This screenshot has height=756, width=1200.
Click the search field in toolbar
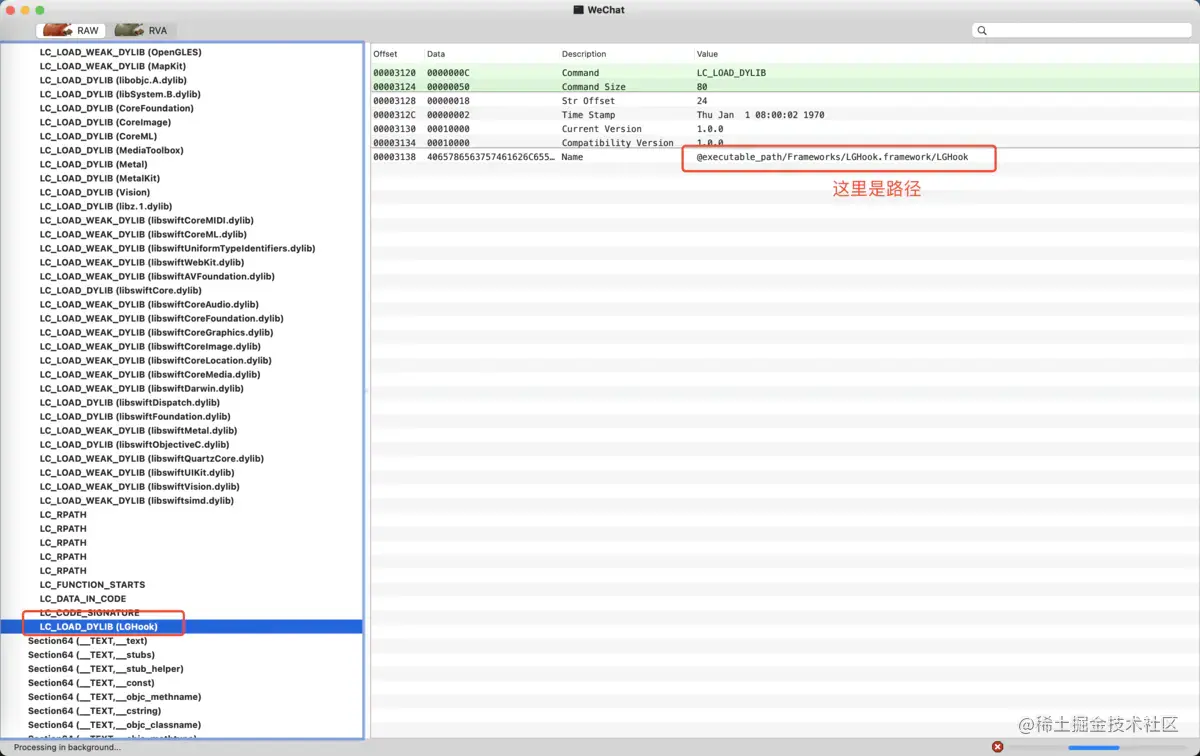pyautogui.click(x=1082, y=31)
